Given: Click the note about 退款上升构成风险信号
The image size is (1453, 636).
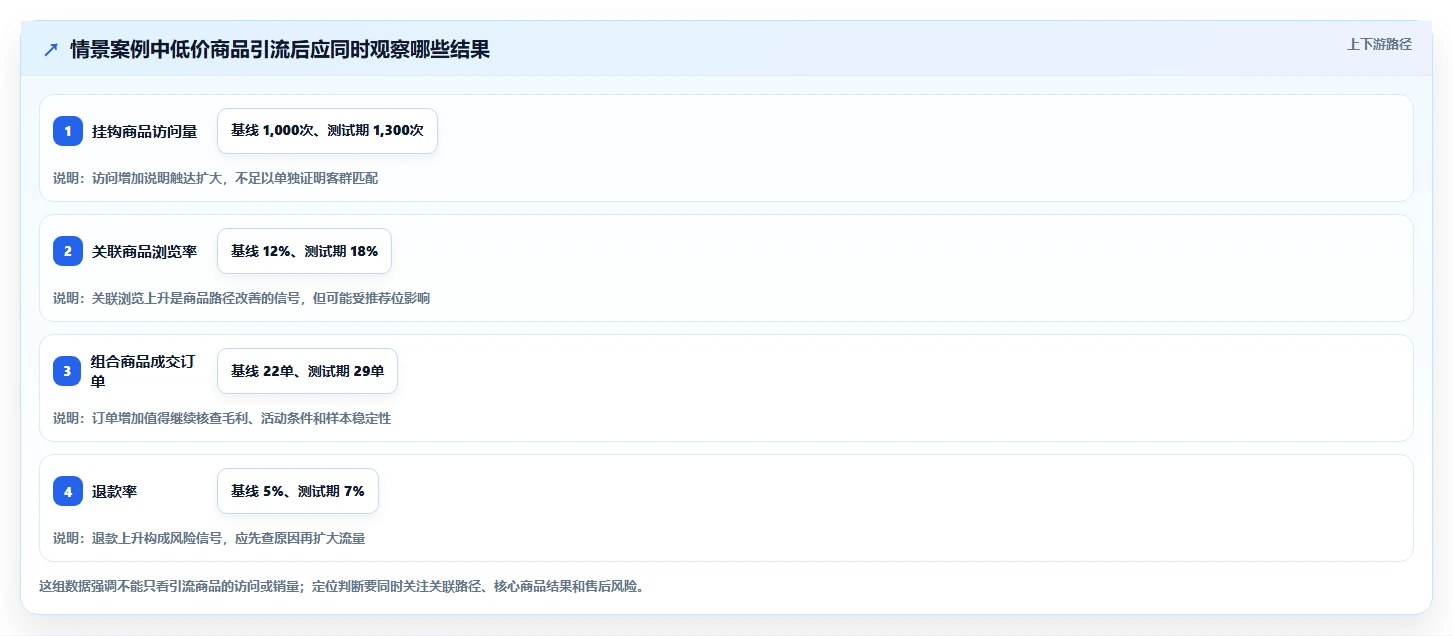Looking at the screenshot, I should [209, 538].
